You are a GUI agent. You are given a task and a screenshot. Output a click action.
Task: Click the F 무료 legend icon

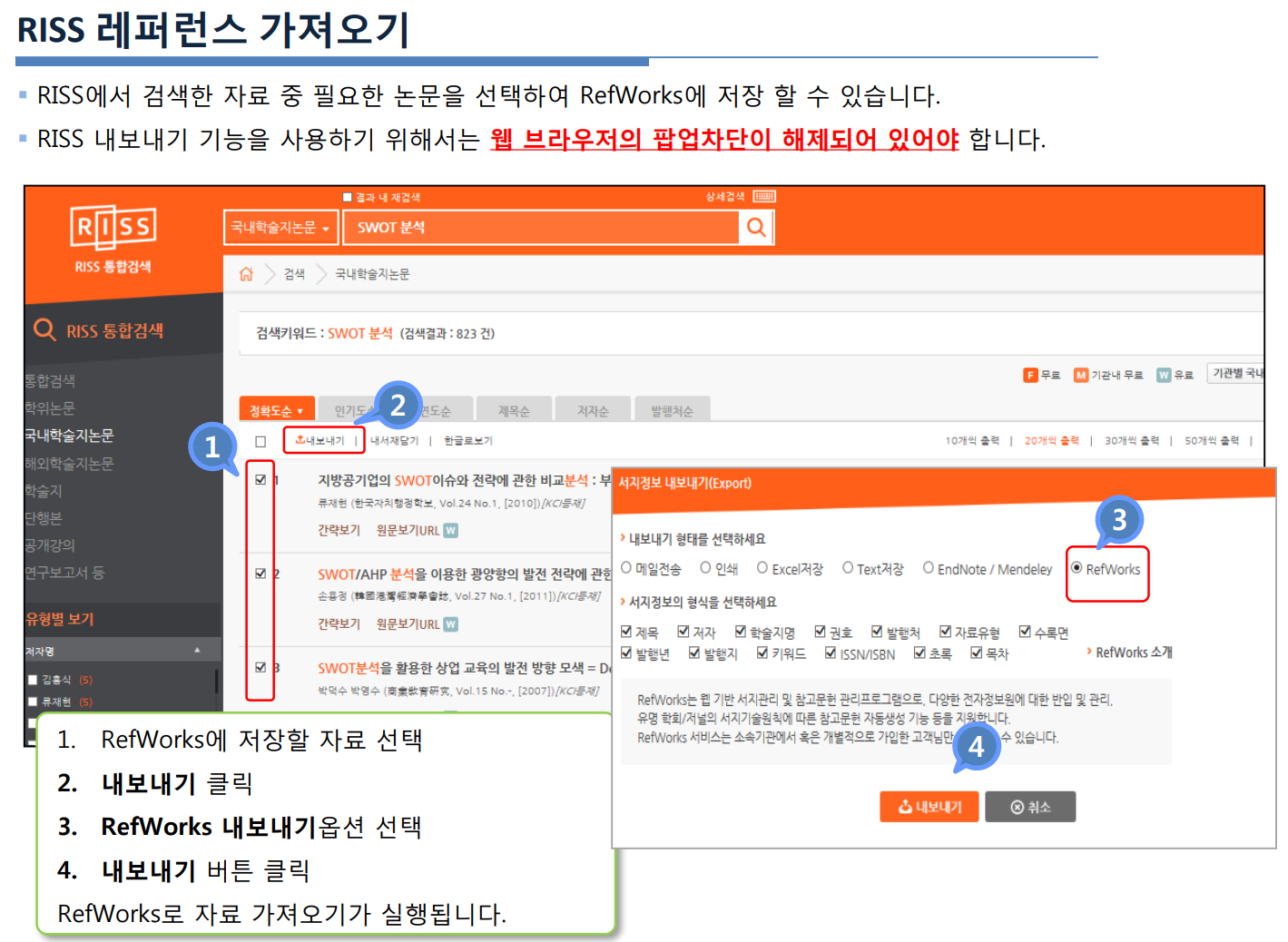tap(1030, 375)
